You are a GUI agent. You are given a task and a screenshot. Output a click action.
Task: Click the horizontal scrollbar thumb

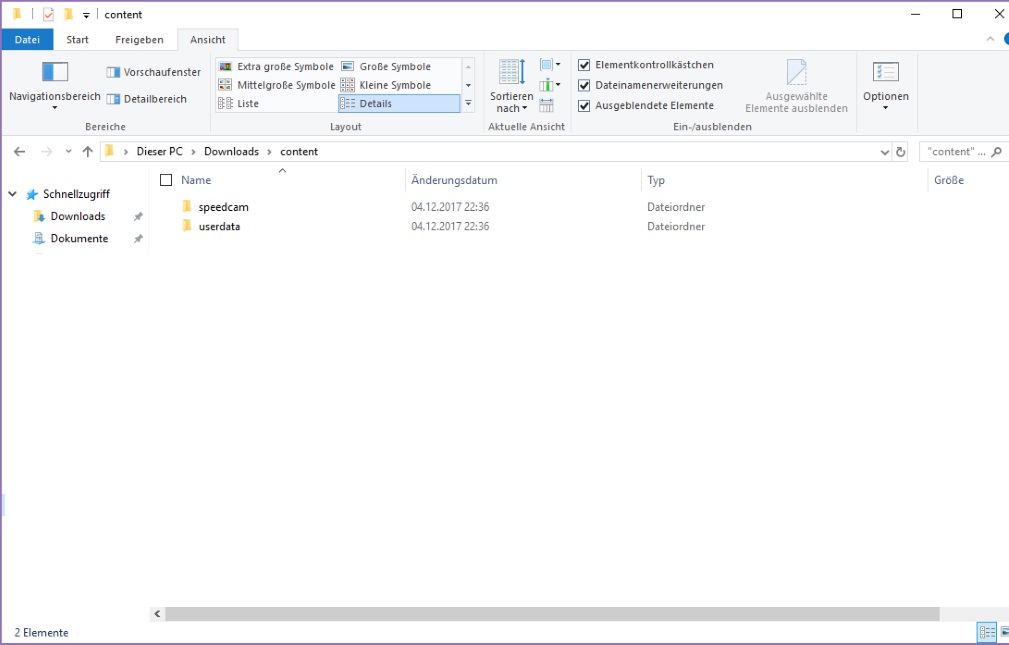coord(552,614)
